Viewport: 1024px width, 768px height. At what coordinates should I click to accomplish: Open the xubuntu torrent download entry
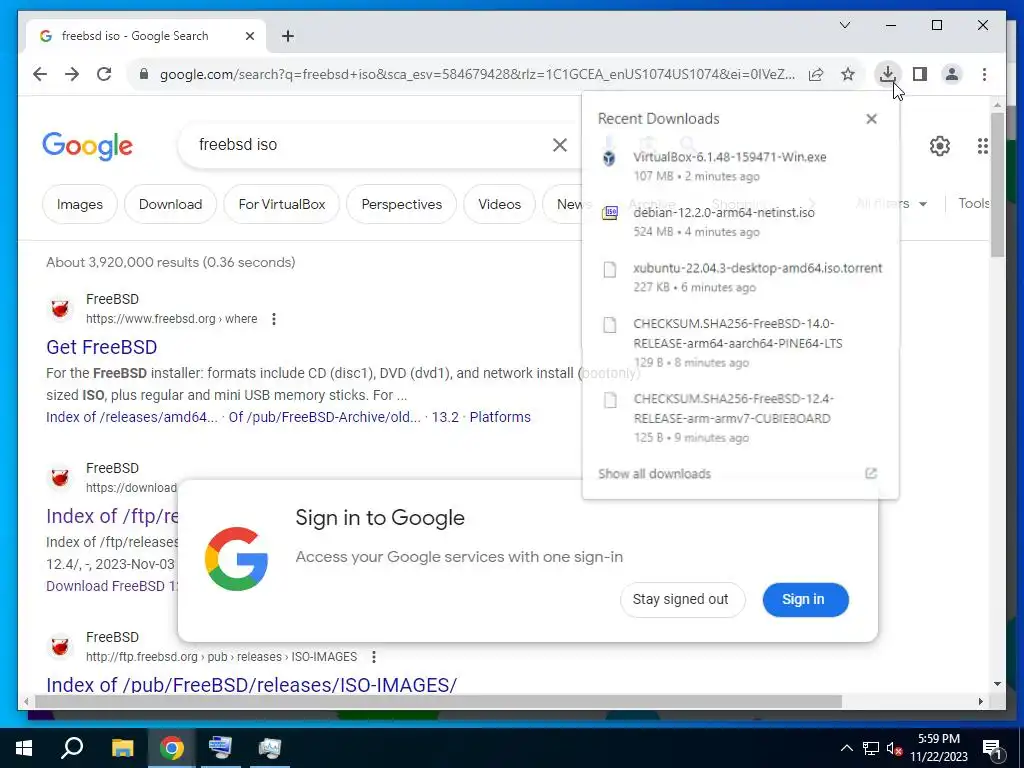point(740,277)
